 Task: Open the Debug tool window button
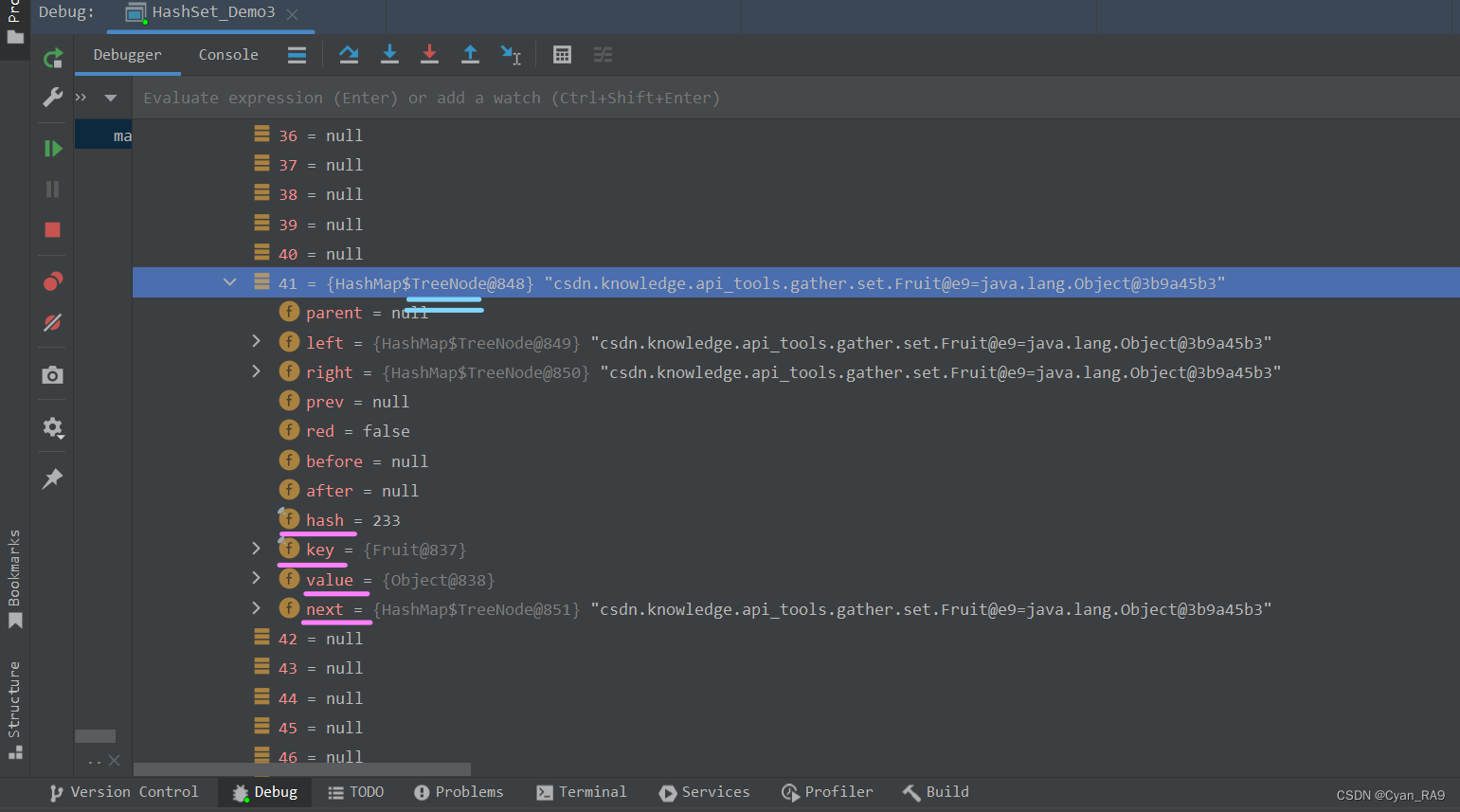click(x=265, y=792)
